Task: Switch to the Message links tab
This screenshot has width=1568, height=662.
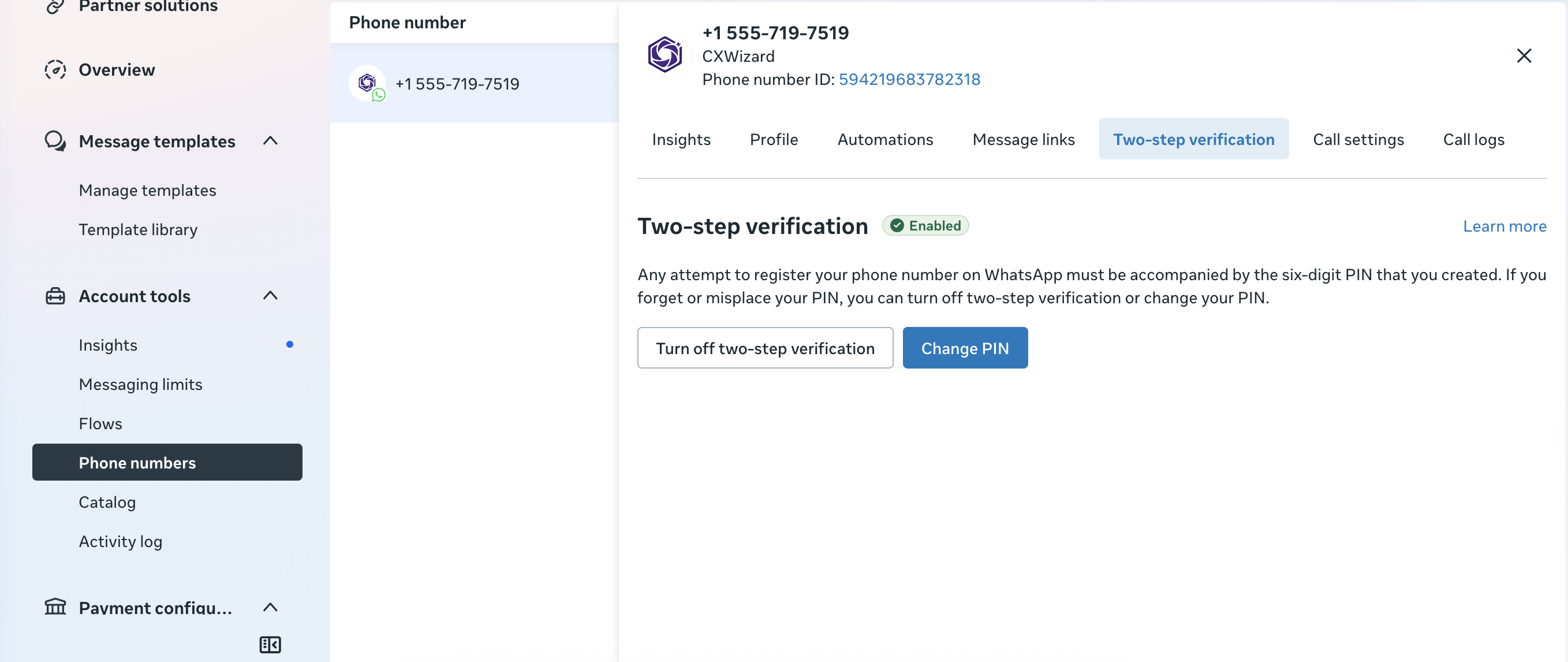Action: coord(1023,139)
